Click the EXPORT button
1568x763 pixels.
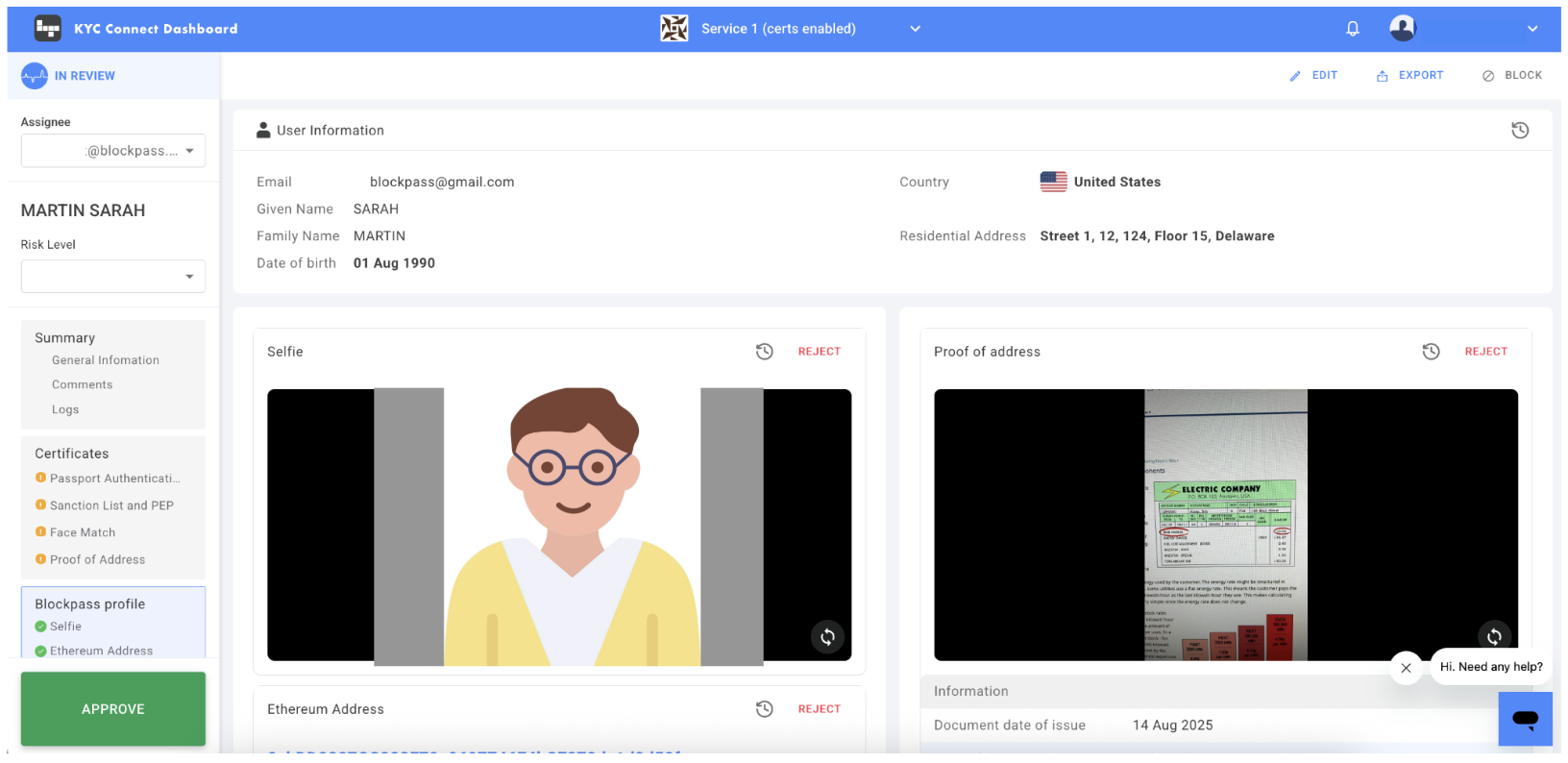coord(1409,75)
